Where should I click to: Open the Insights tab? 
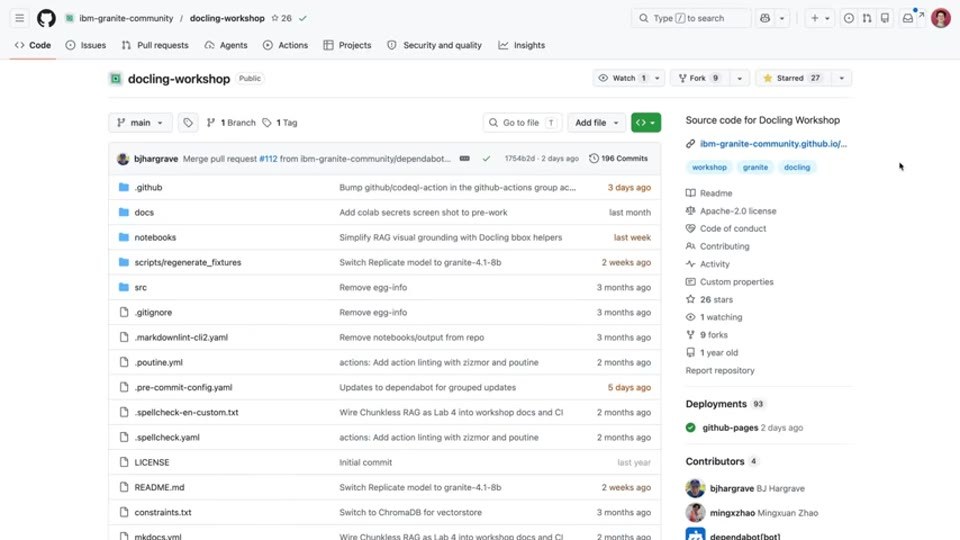point(522,45)
